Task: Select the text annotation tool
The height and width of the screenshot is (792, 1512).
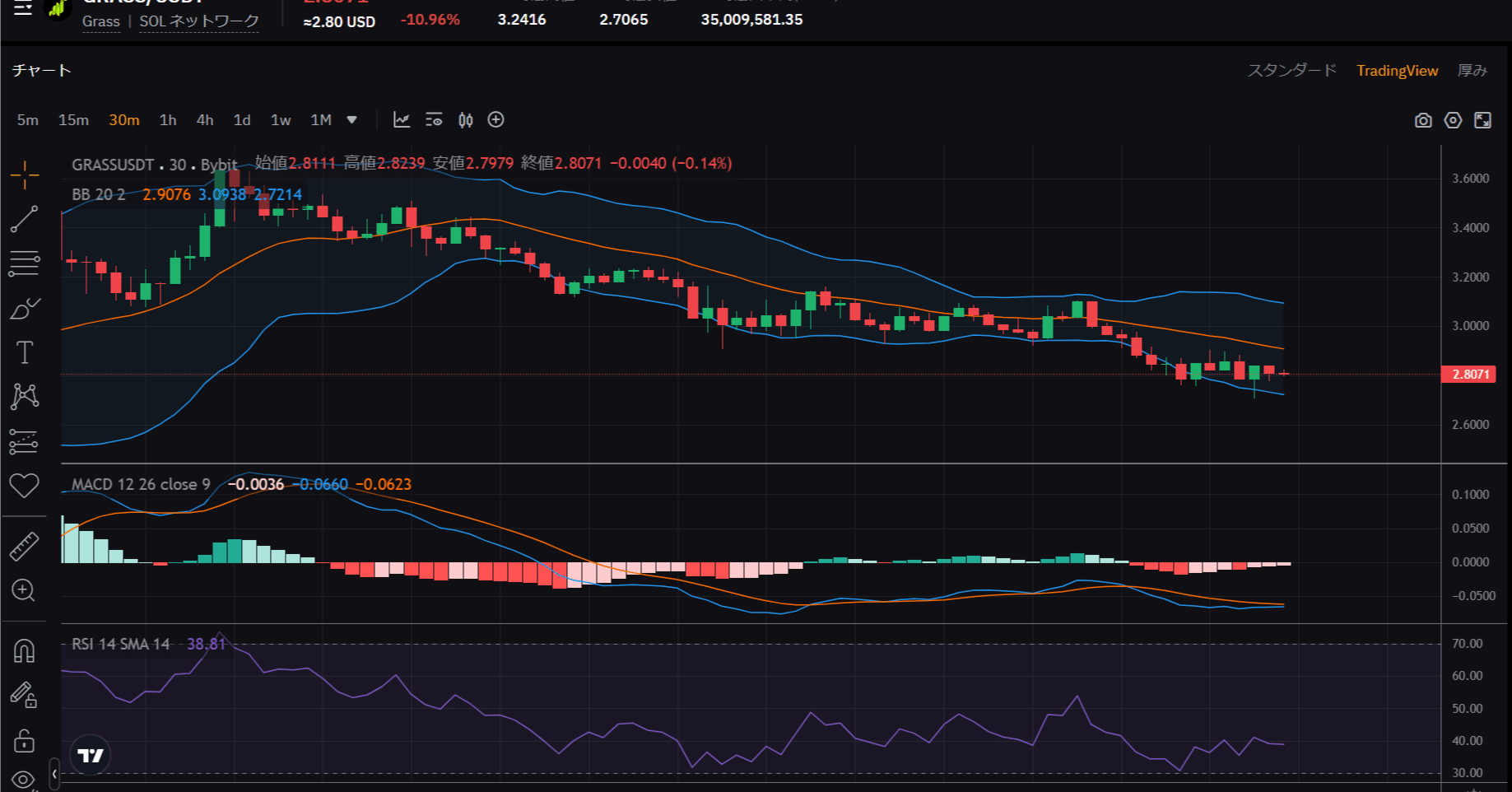Action: click(25, 352)
